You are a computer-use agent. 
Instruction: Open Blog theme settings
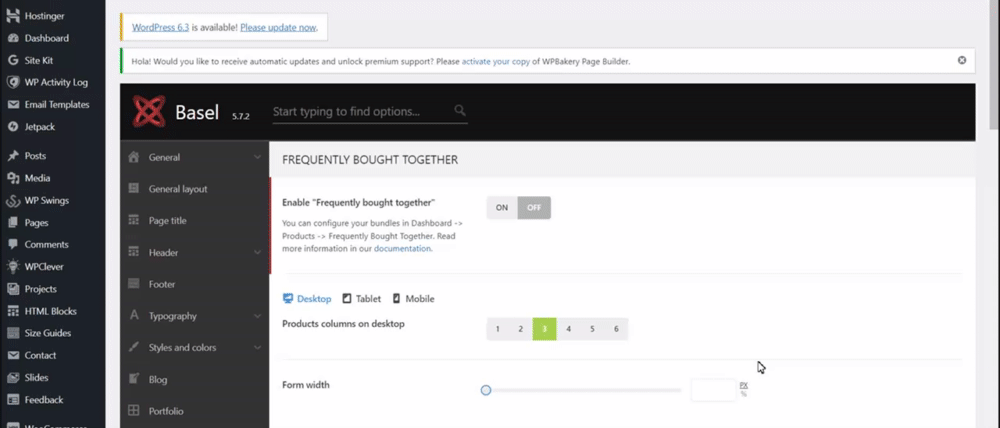coord(195,380)
